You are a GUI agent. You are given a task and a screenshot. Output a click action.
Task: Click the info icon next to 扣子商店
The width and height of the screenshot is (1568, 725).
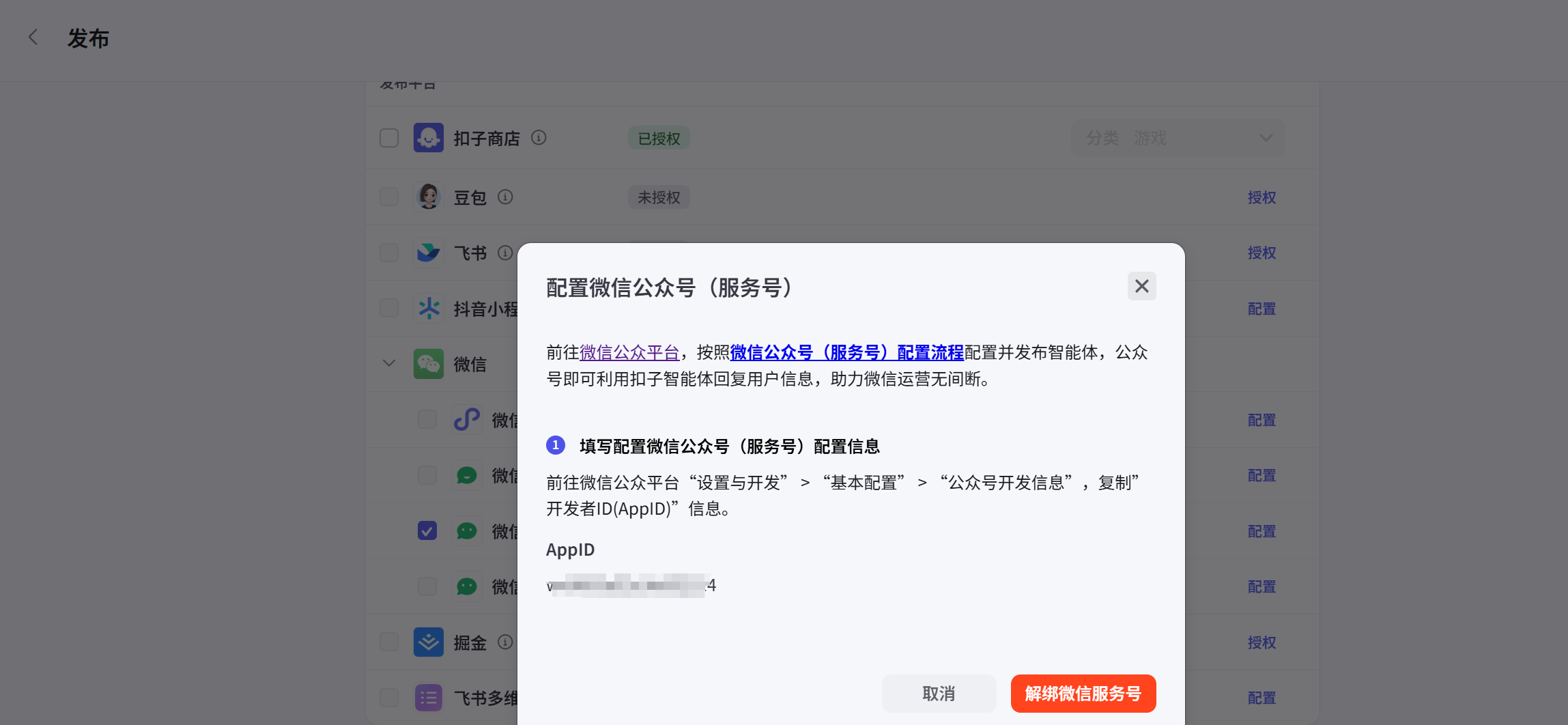tap(539, 138)
